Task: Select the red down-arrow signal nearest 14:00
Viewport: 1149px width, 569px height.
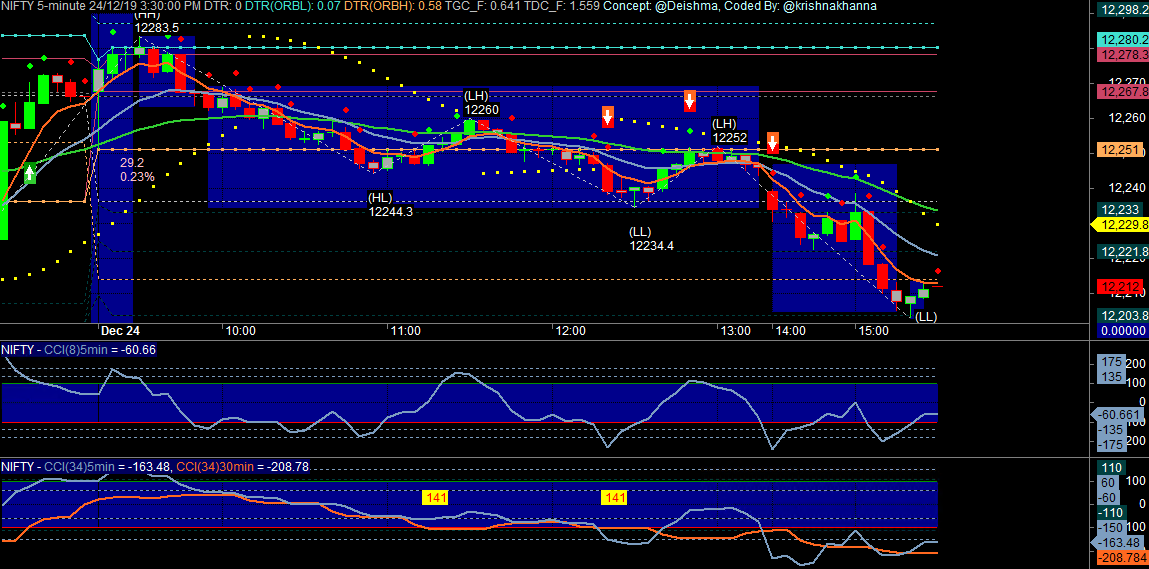Action: point(773,142)
